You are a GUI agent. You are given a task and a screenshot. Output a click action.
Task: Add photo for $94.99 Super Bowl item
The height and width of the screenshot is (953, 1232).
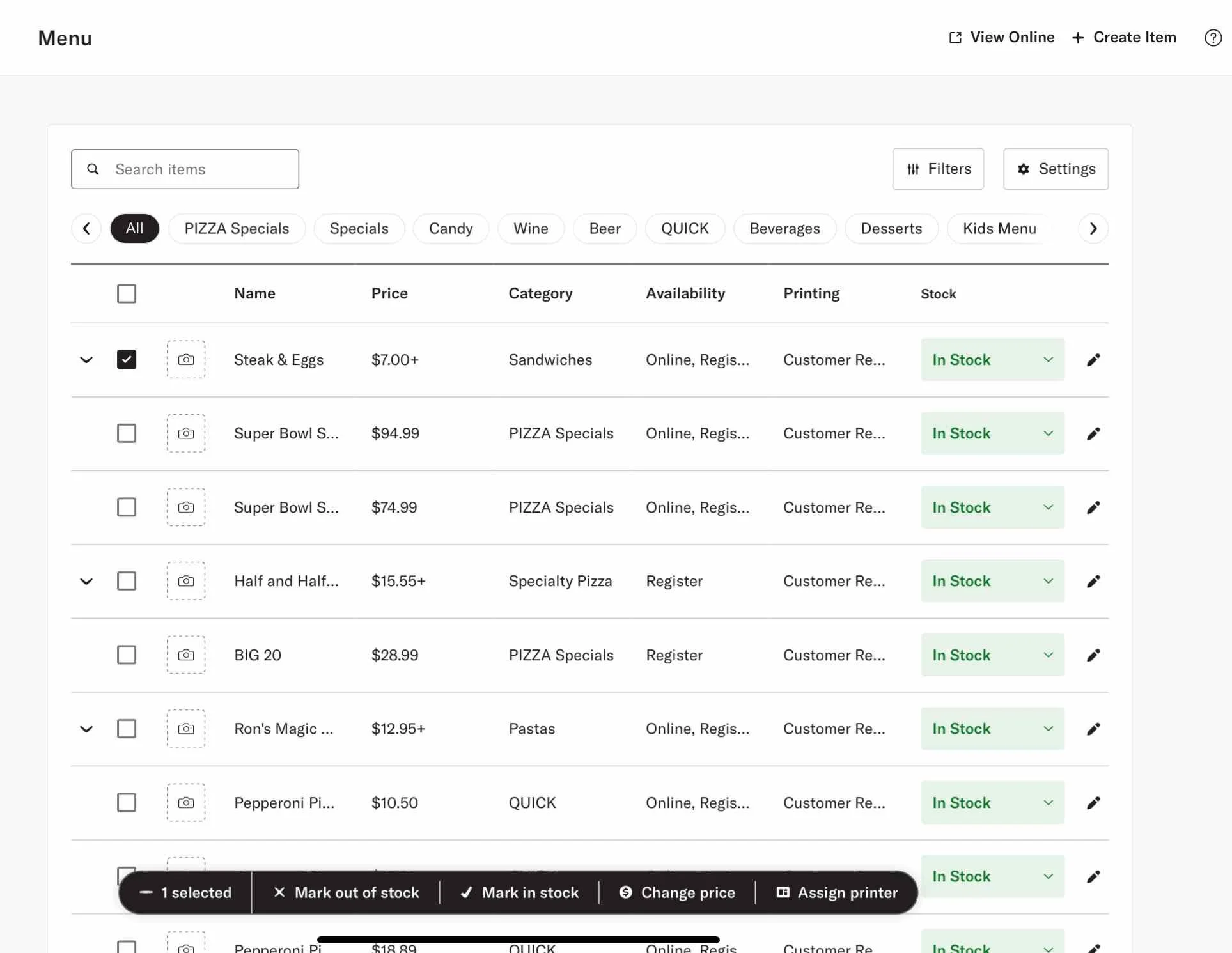click(186, 433)
